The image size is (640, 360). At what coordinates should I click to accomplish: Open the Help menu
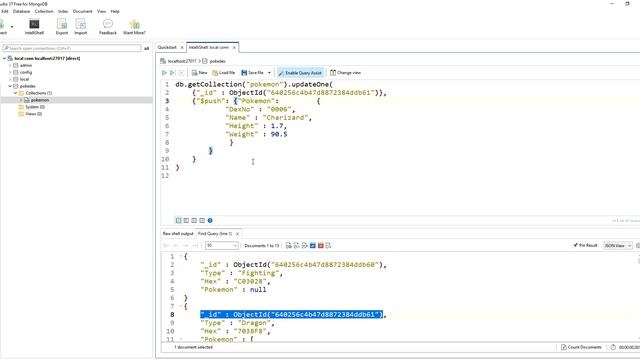[115, 11]
